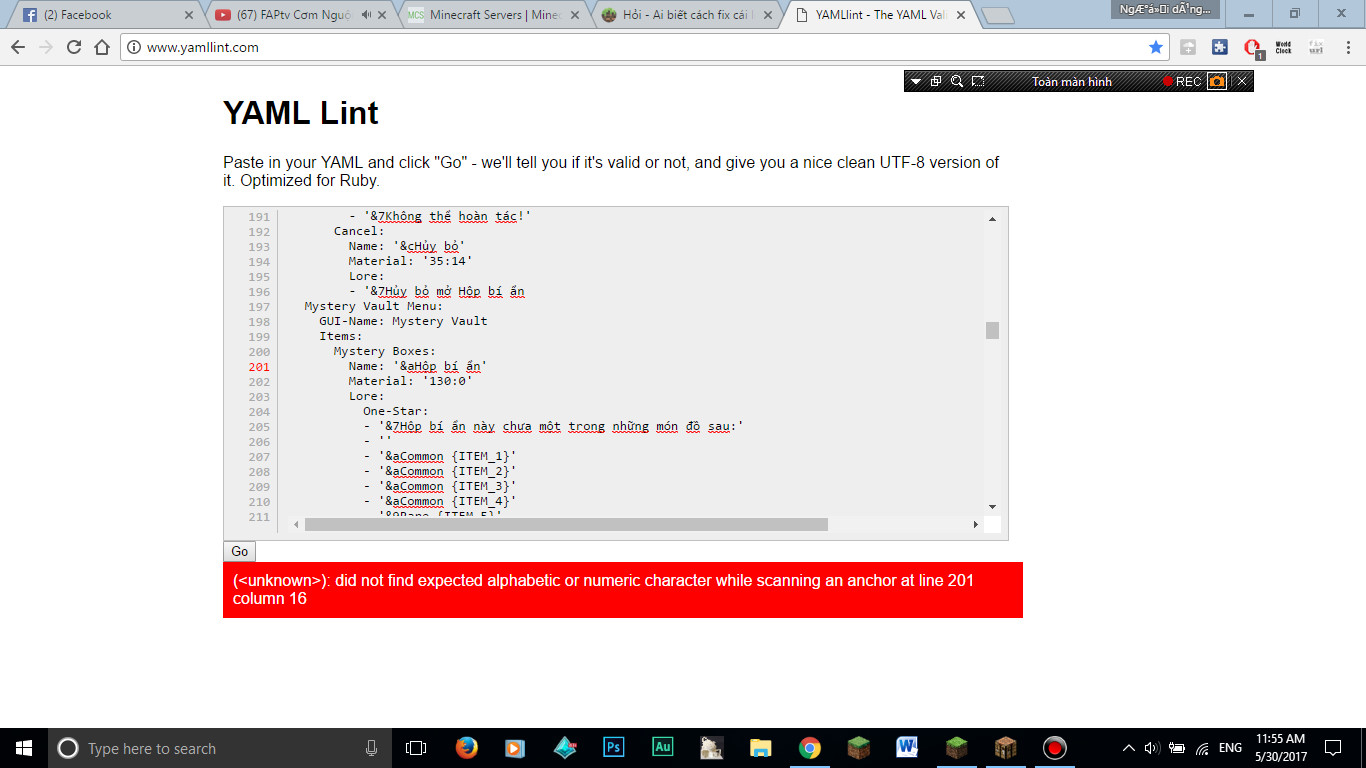Start recording with the REC button
The height and width of the screenshot is (768, 1366).
[x=1182, y=82]
